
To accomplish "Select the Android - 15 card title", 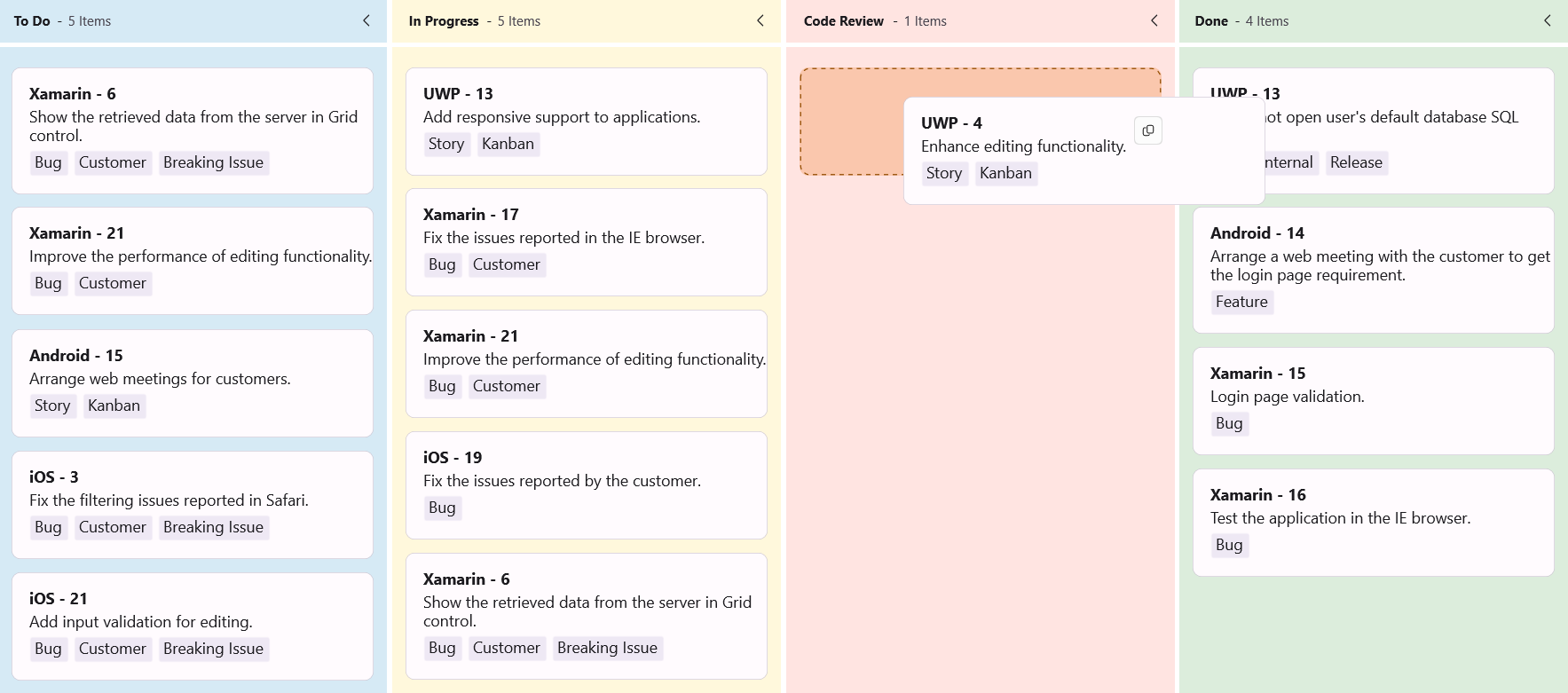I will [x=76, y=355].
